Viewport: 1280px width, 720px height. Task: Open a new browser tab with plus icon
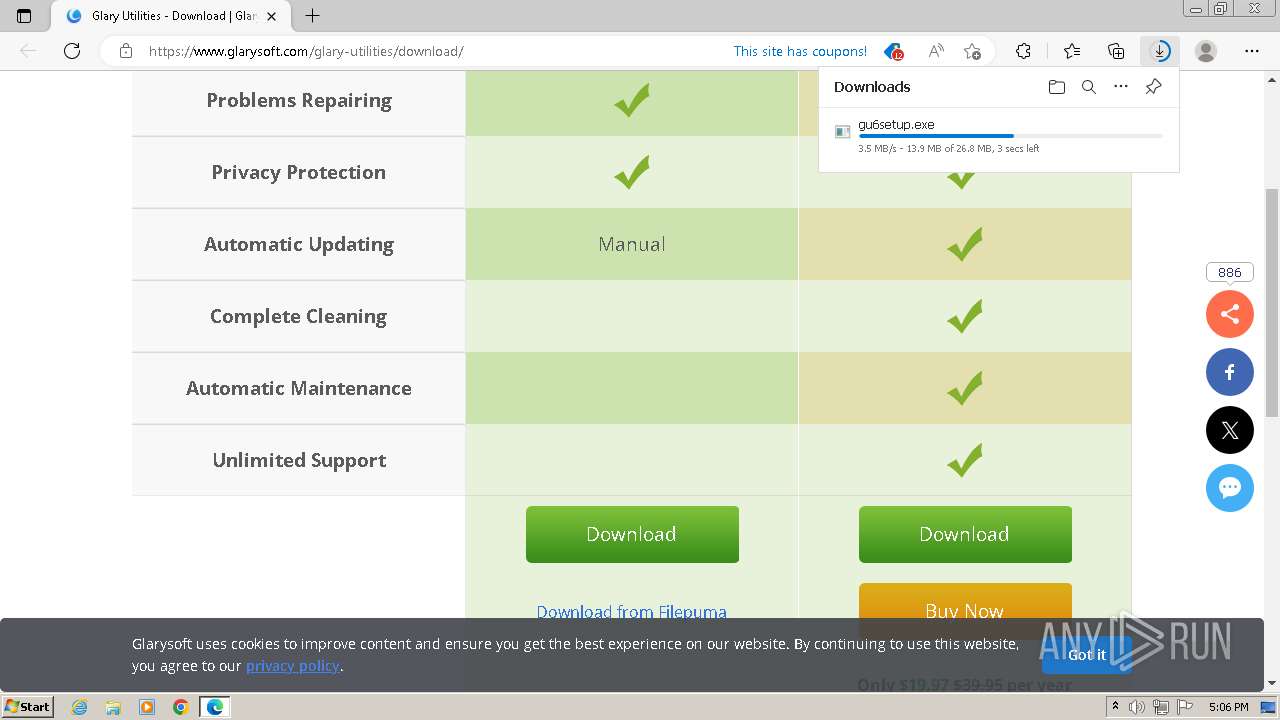(313, 16)
